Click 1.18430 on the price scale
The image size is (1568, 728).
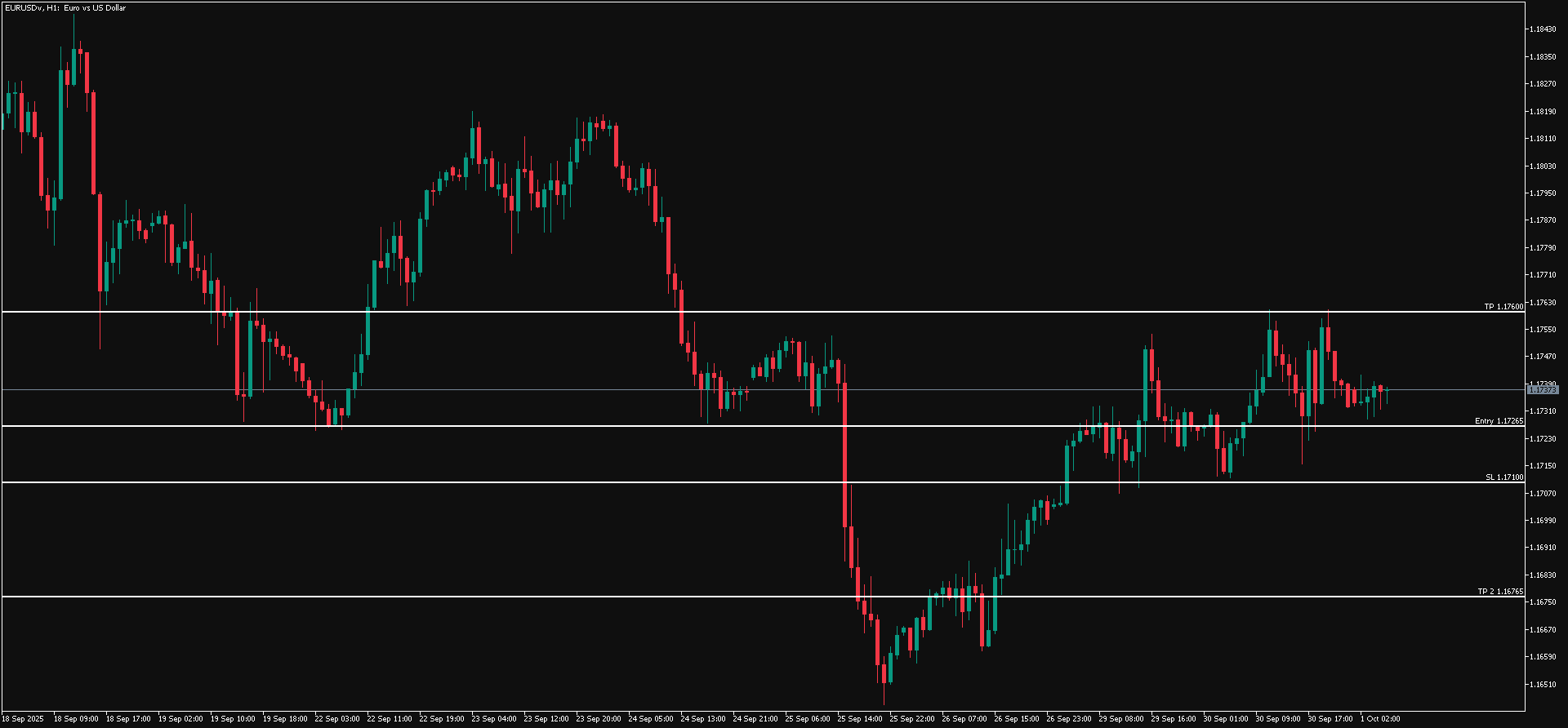coord(1543,29)
